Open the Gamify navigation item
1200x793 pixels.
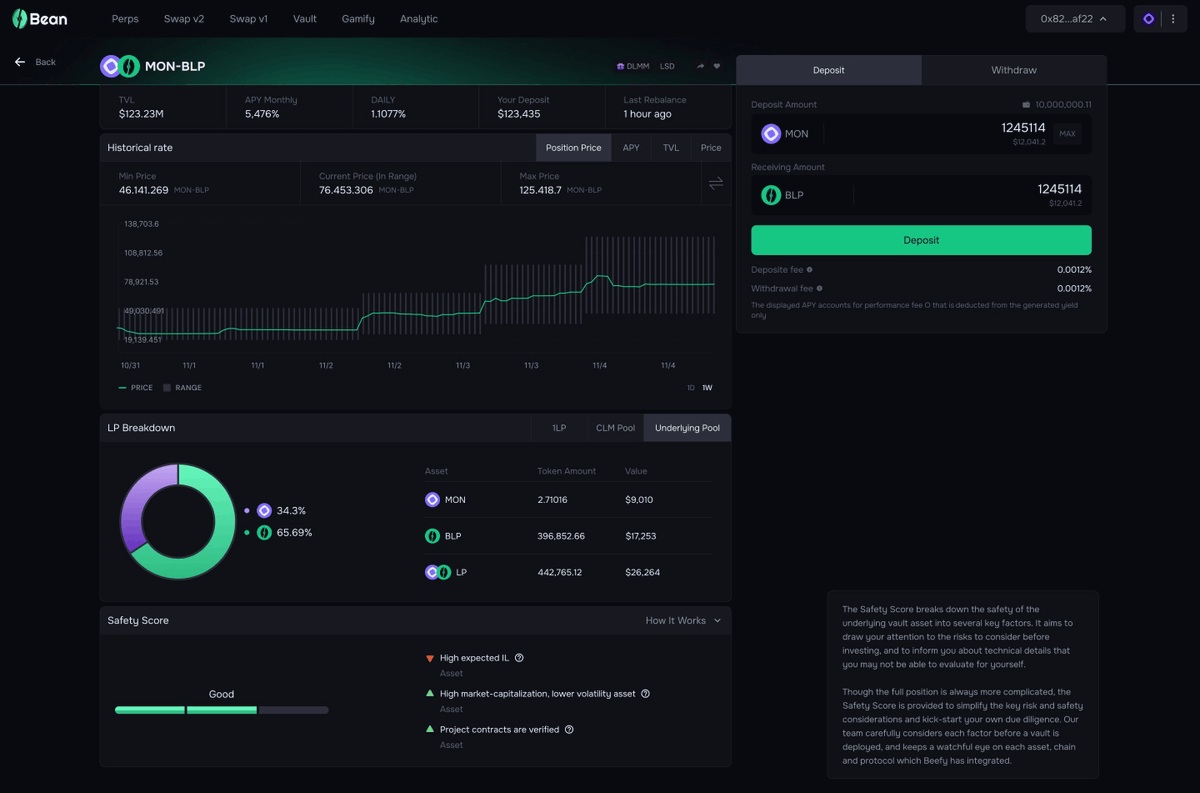(x=358, y=19)
